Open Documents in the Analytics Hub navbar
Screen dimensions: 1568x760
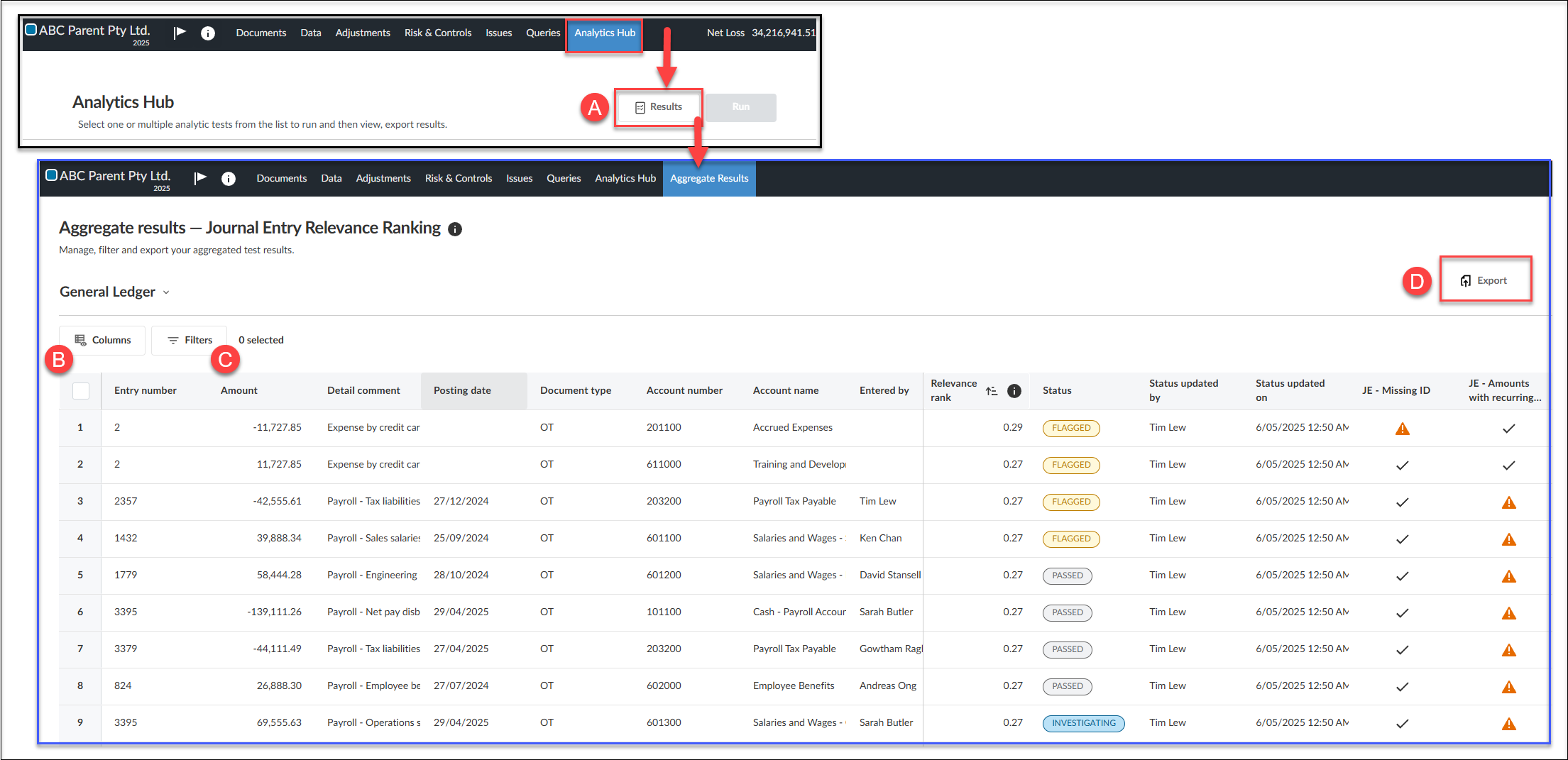[x=261, y=33]
